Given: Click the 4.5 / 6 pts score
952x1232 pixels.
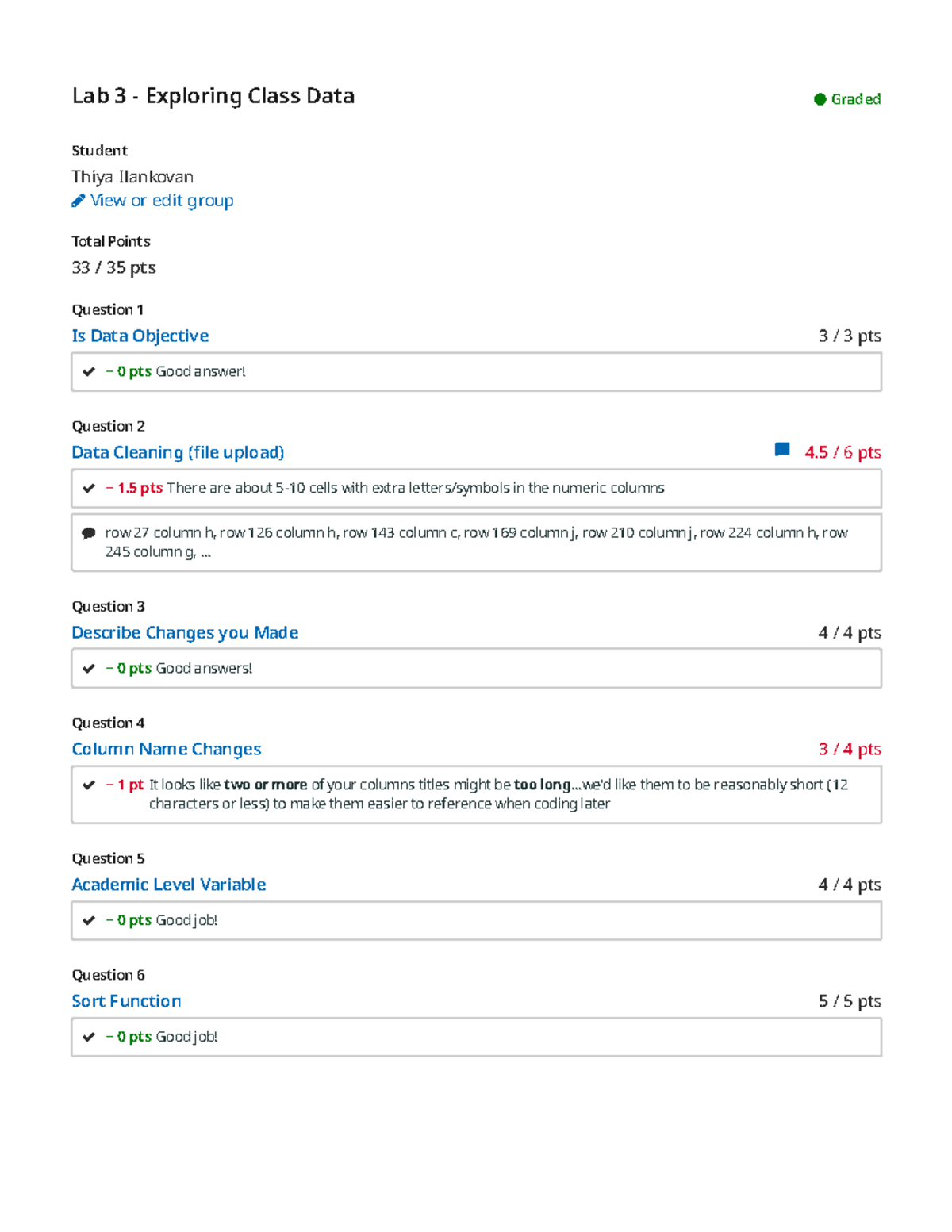Looking at the screenshot, I should (x=843, y=452).
